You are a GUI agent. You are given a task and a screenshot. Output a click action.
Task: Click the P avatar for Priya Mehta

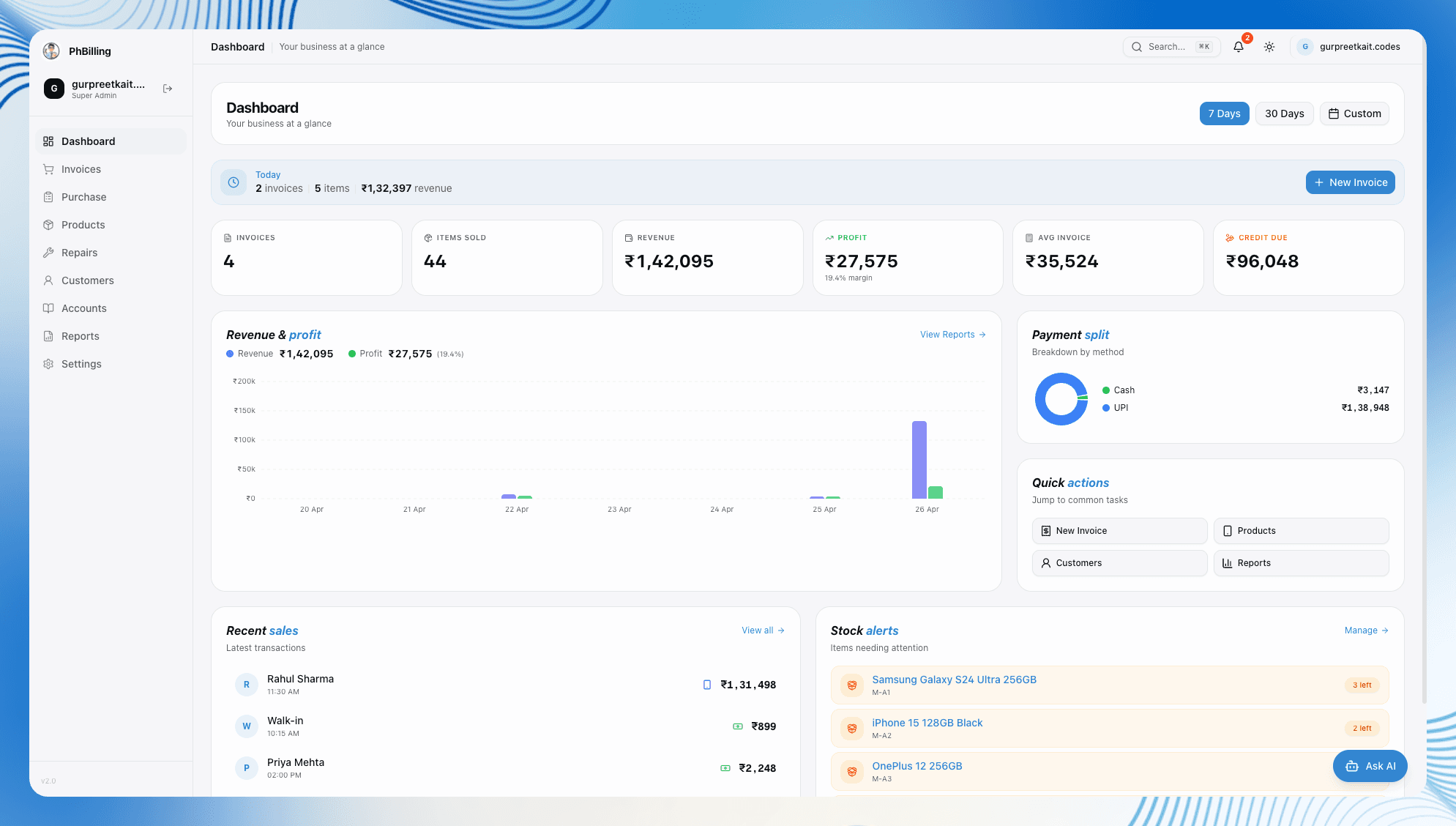(x=247, y=768)
